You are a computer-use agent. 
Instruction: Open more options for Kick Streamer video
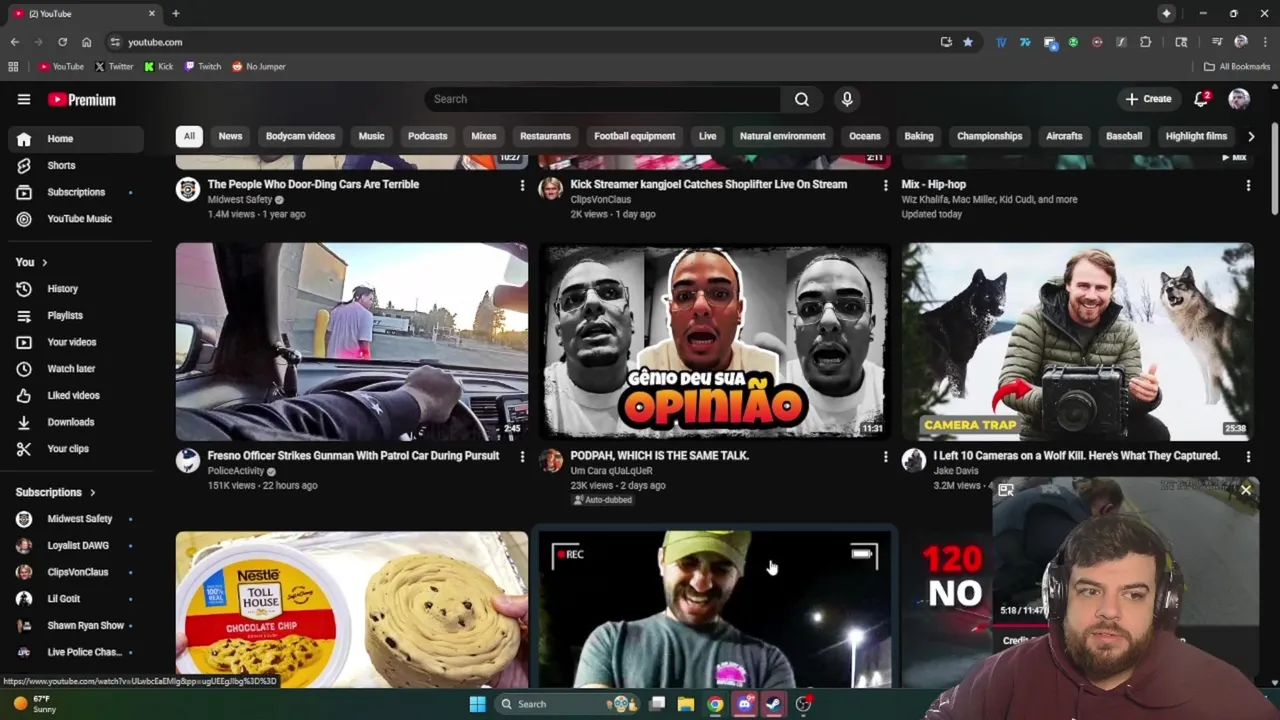coord(885,185)
